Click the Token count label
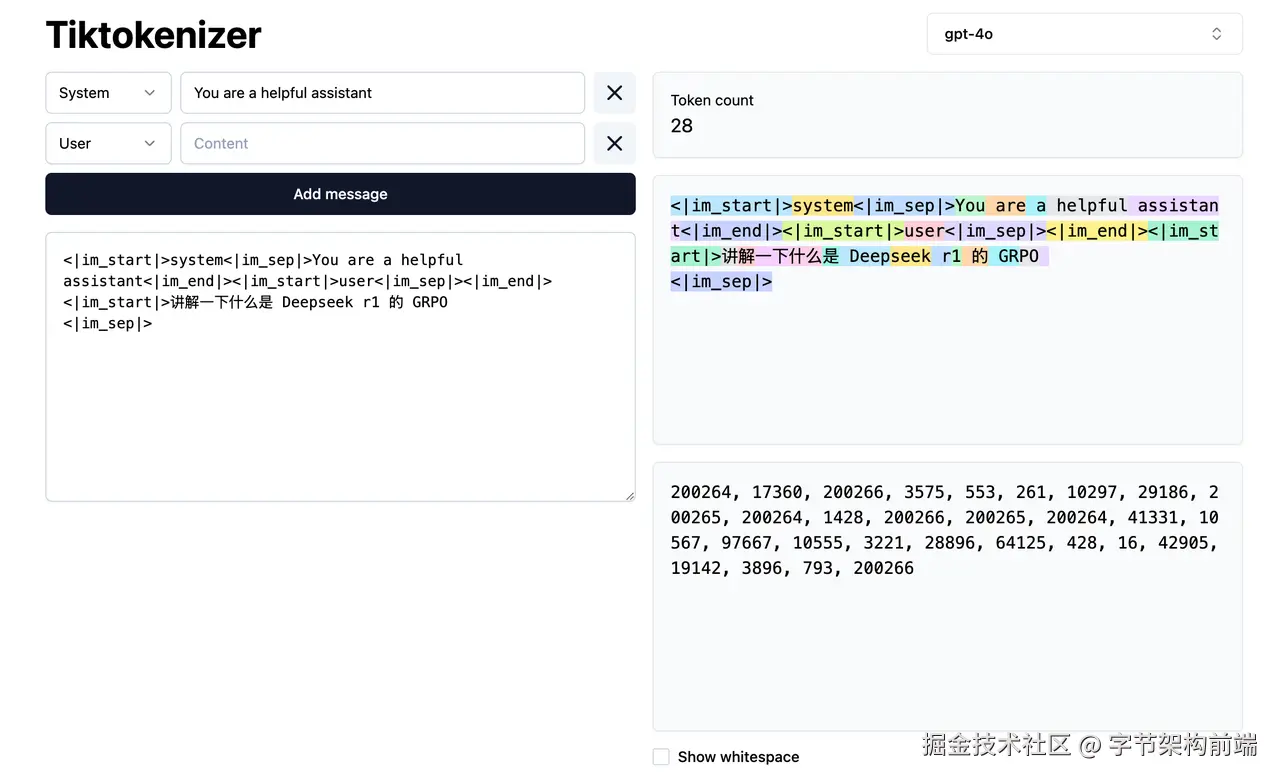This screenshot has width=1280, height=781. [712, 100]
